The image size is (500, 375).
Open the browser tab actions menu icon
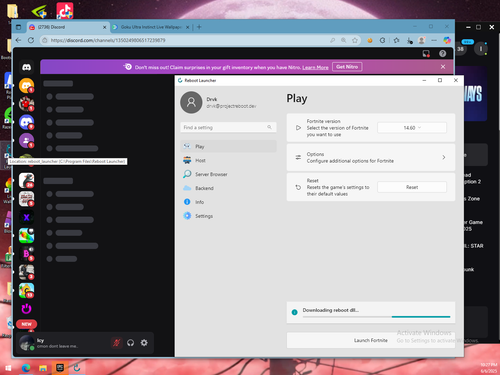[18, 27]
